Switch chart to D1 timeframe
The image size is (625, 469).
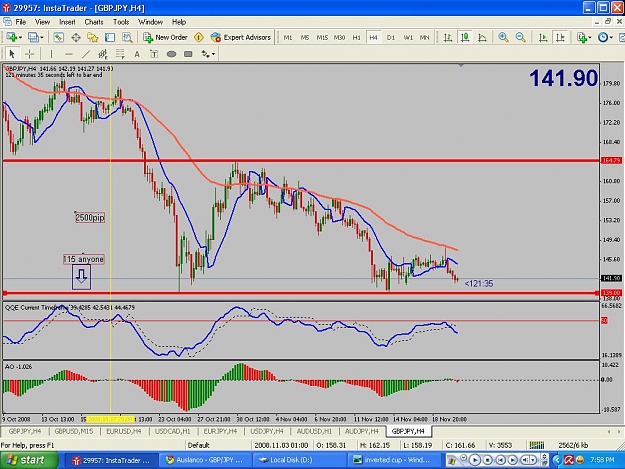[x=391, y=37]
